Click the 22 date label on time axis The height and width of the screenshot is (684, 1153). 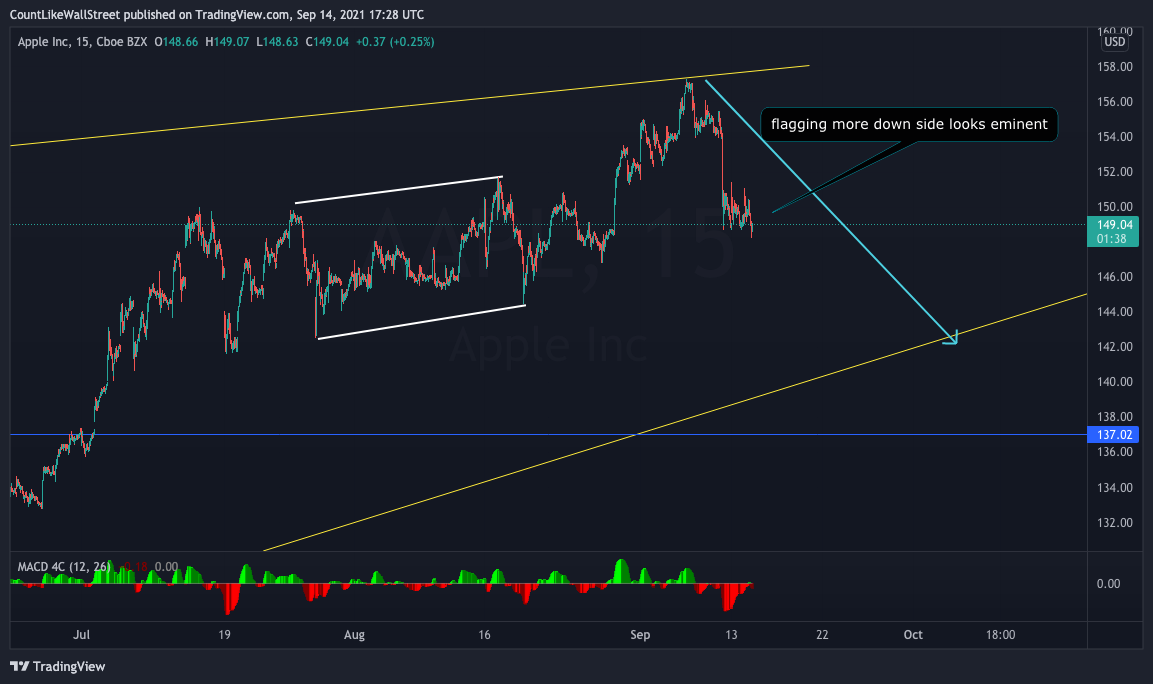click(x=822, y=635)
